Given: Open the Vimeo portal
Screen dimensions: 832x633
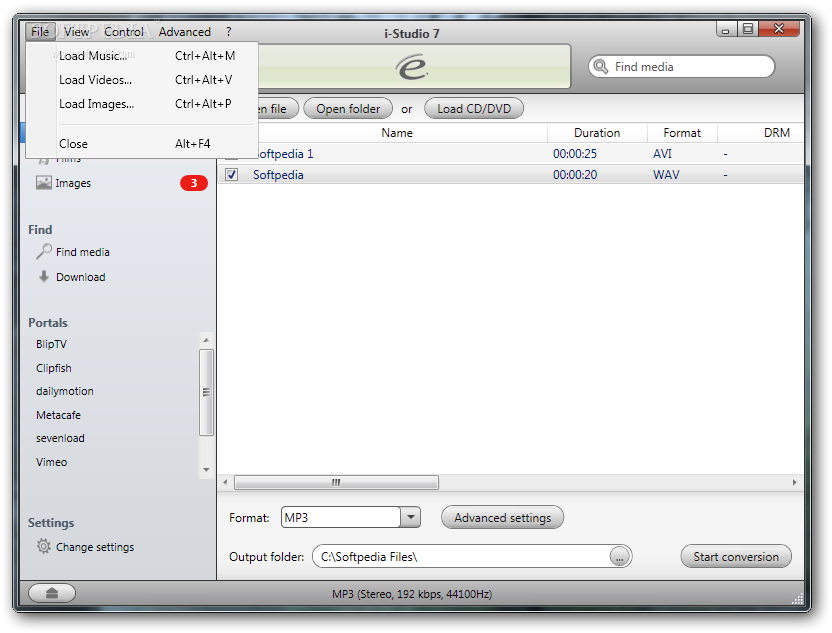Looking at the screenshot, I should (x=51, y=462).
